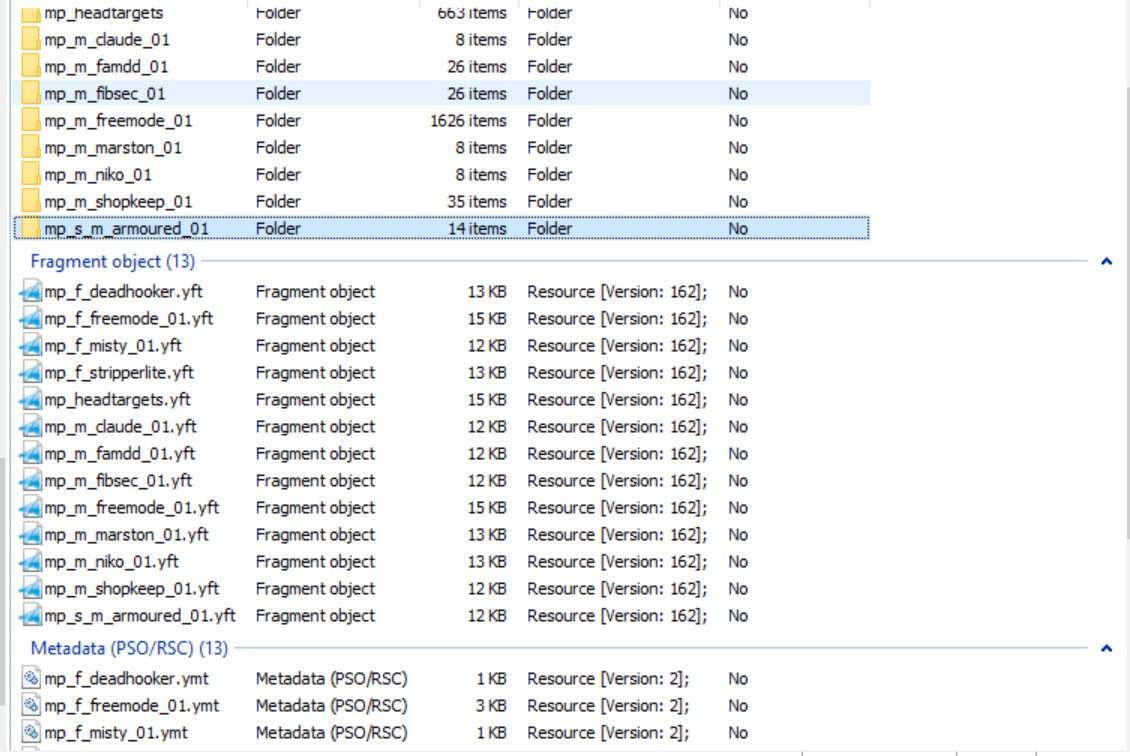The image size is (1130, 756).
Task: Click the mp_m_niko_01.yft fragment icon
Action: [x=30, y=562]
